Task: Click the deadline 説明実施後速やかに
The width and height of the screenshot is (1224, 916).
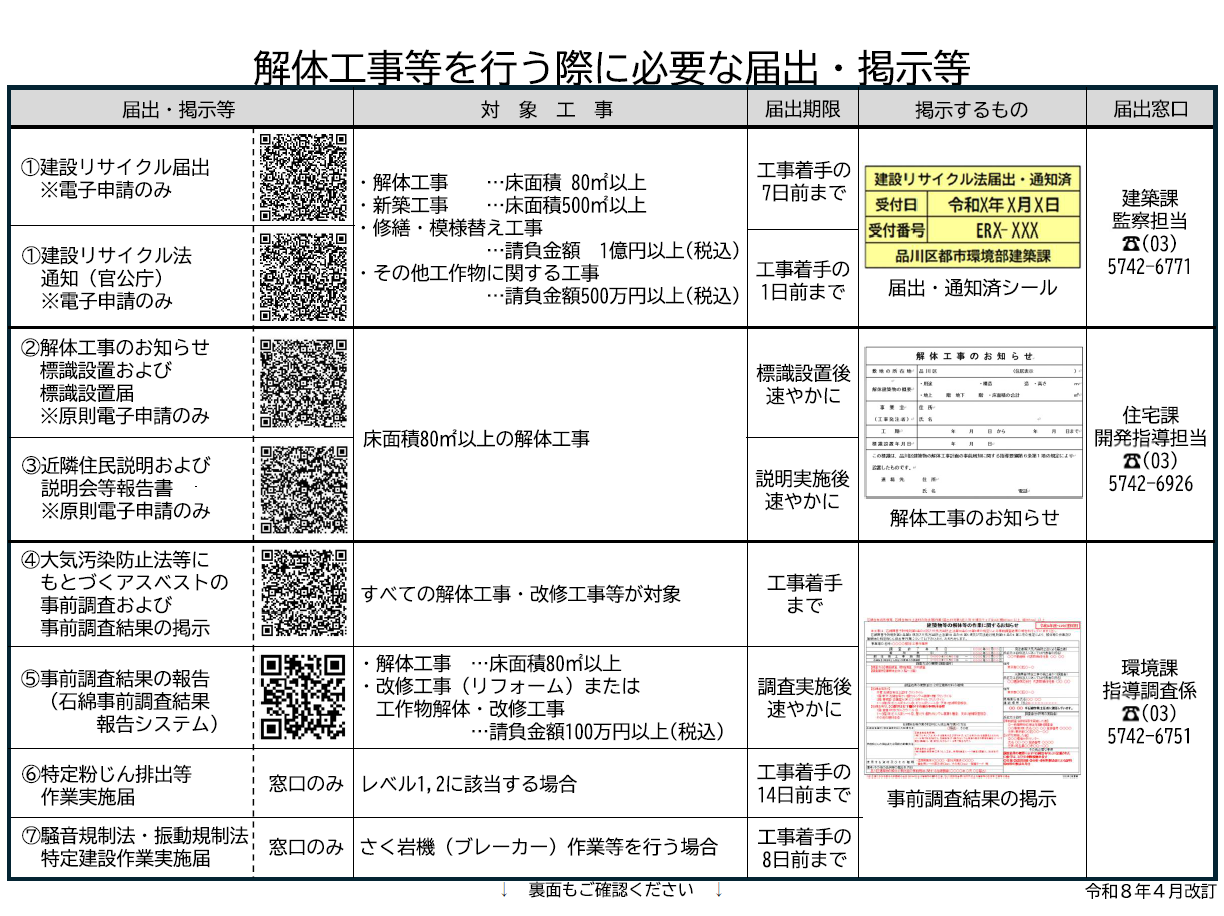Action: (x=803, y=490)
